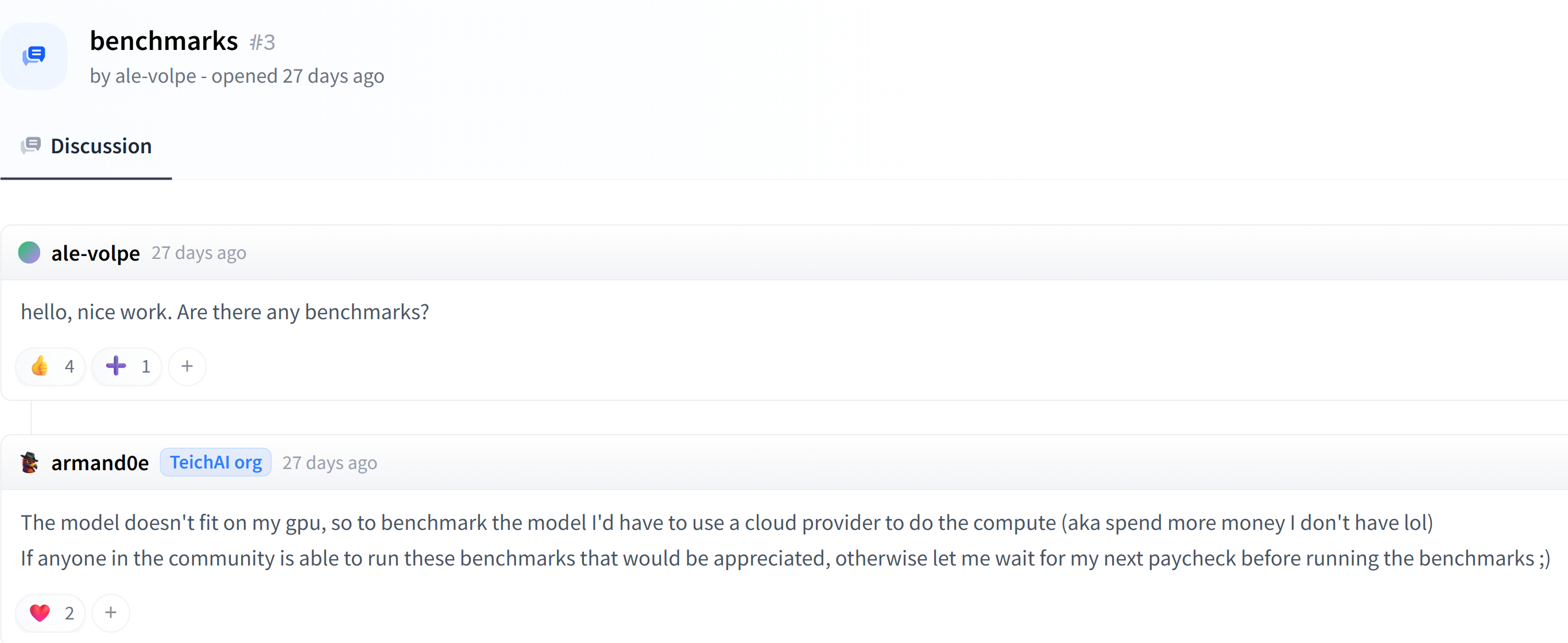
Task: Click the #3 discussion number
Action: pos(262,42)
